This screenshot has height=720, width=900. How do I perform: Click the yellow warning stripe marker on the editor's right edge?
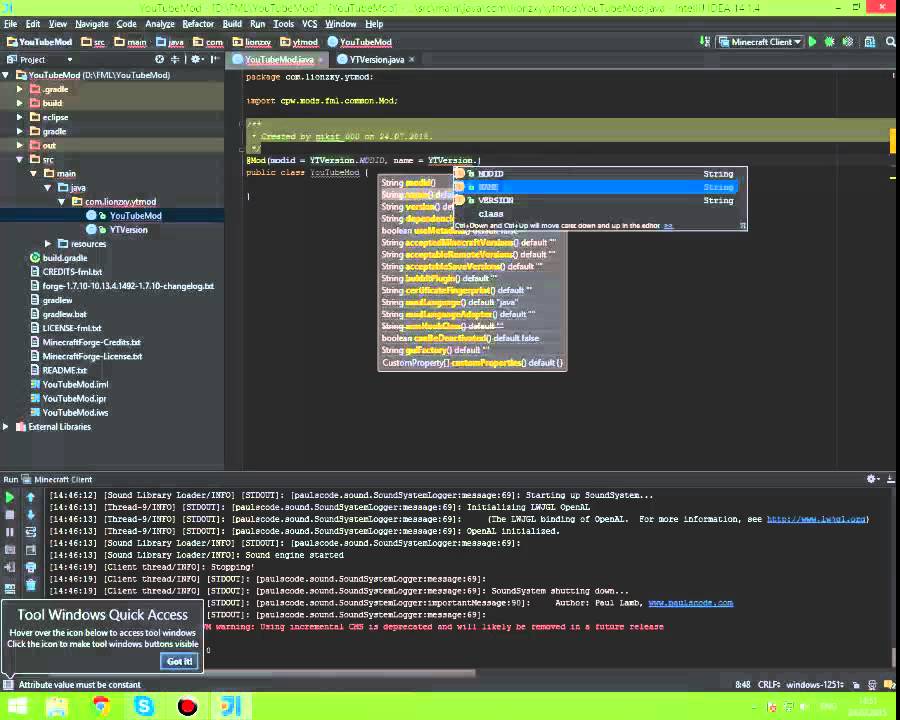point(893,141)
